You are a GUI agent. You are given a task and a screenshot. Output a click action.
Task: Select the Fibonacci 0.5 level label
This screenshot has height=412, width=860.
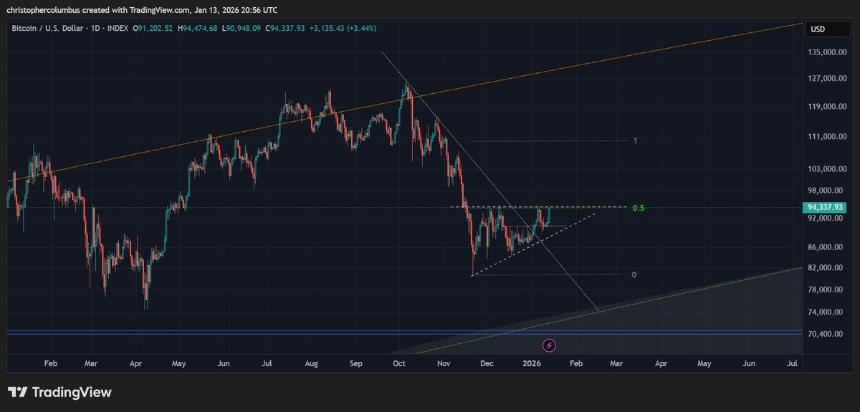coord(636,208)
